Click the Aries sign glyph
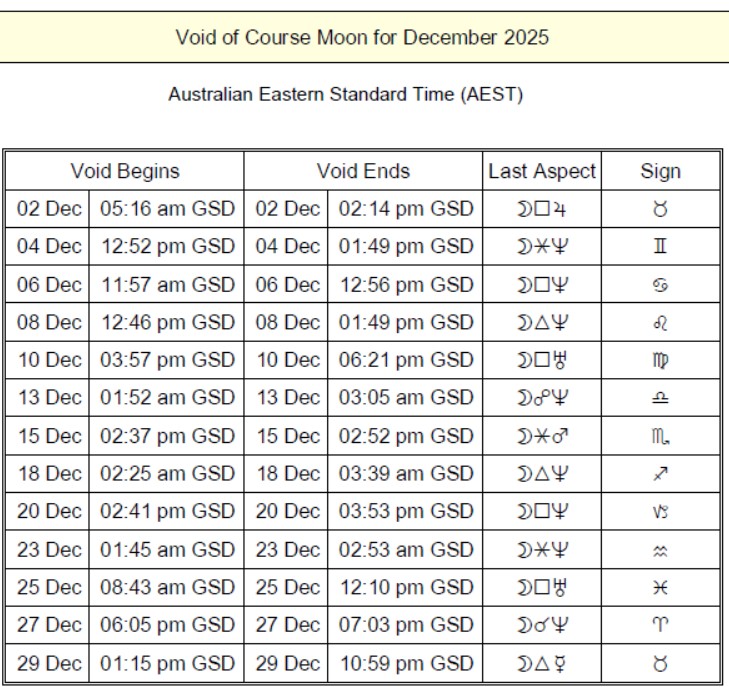The height and width of the screenshot is (687, 729). click(660, 626)
